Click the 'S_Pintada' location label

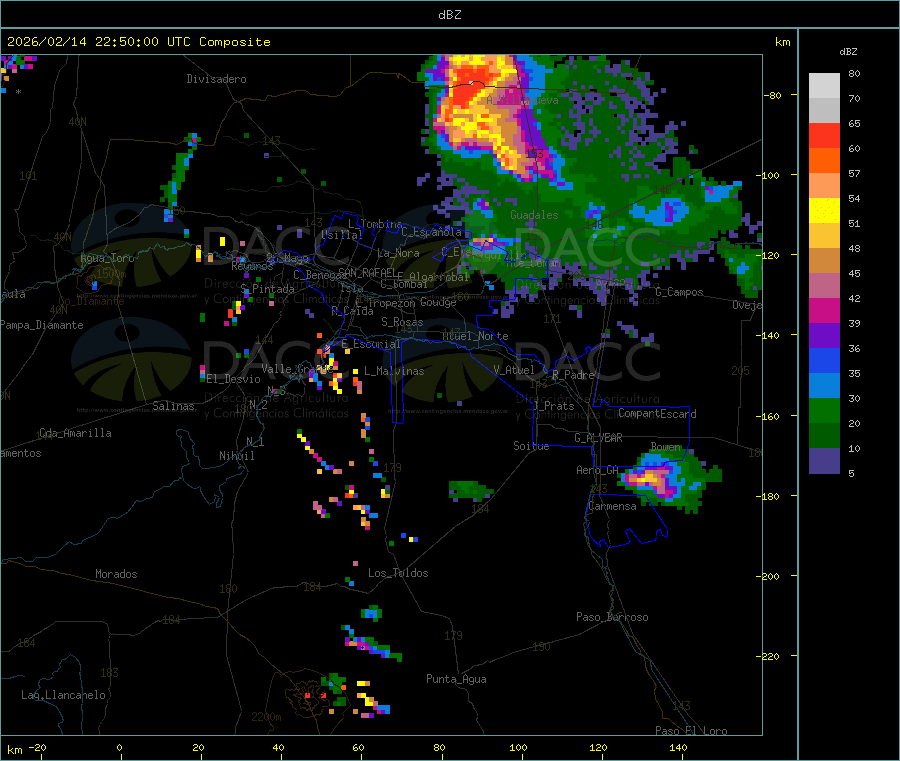pyautogui.click(x=267, y=289)
